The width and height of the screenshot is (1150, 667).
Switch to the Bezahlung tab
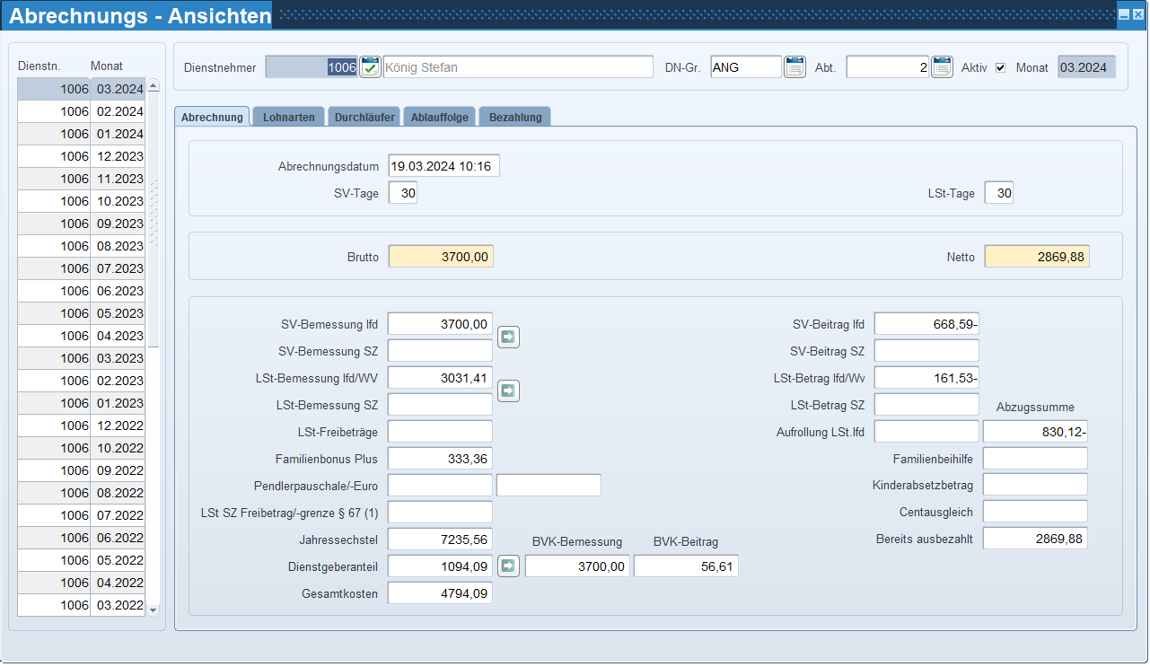[x=516, y=117]
